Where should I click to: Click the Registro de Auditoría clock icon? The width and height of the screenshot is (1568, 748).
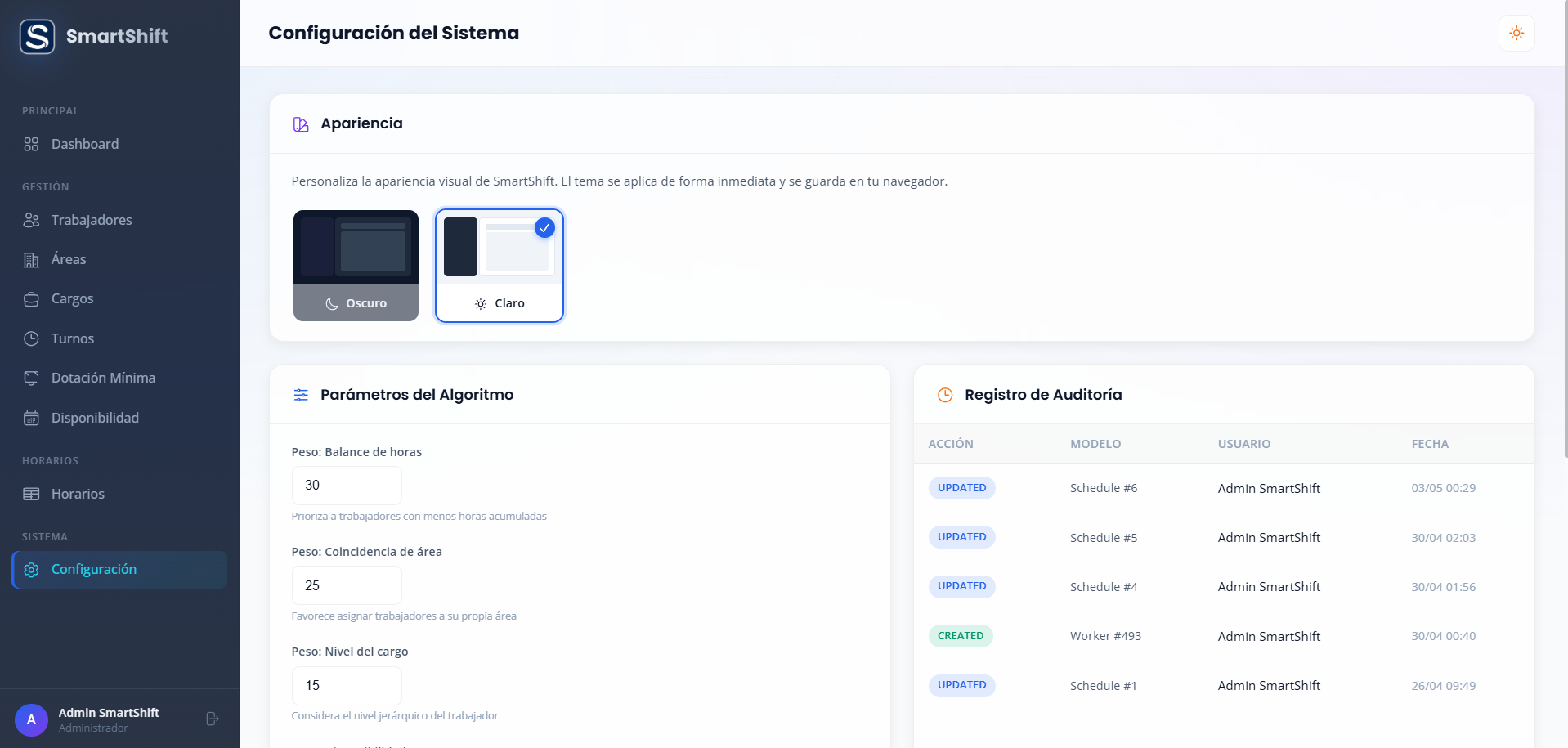945,395
